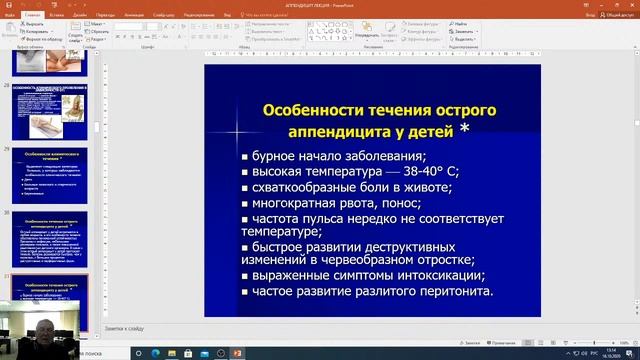Click the Копировать (Copy) button

pyautogui.click(x=34, y=31)
